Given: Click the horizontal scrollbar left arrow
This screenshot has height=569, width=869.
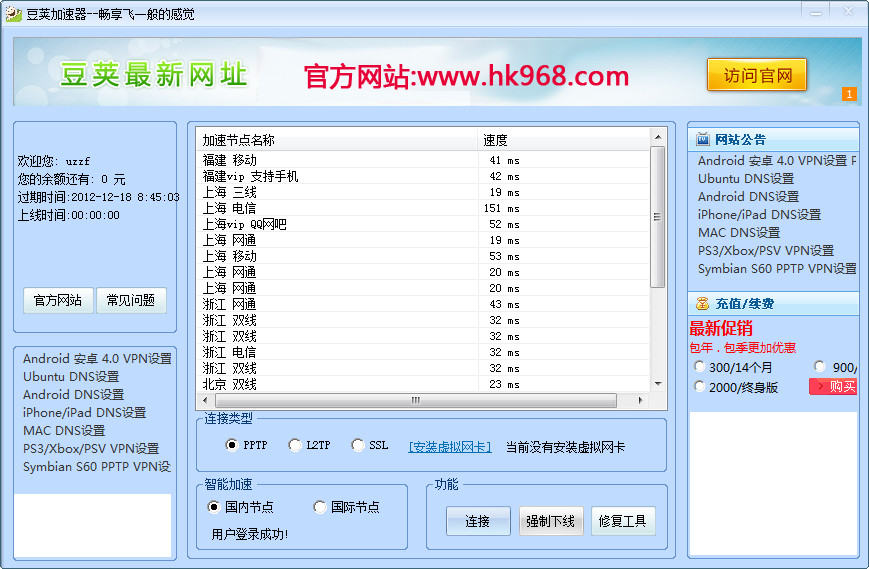Looking at the screenshot, I should 206,400.
